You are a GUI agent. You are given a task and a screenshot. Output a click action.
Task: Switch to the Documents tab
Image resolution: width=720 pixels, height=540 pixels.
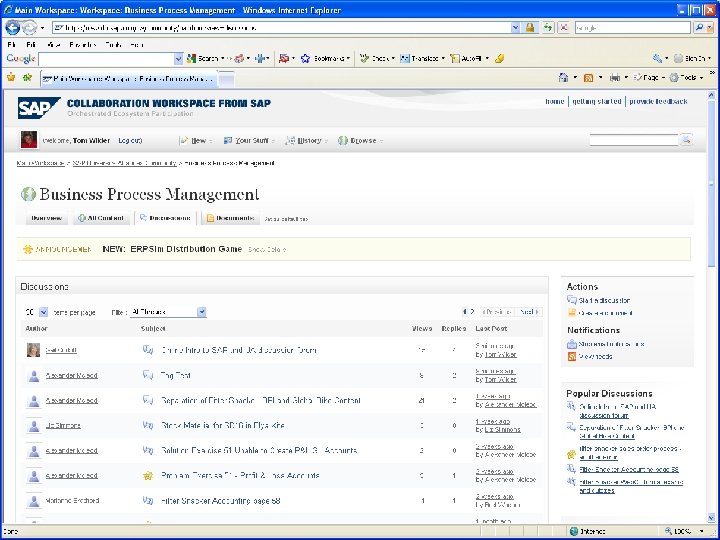pyautogui.click(x=230, y=218)
